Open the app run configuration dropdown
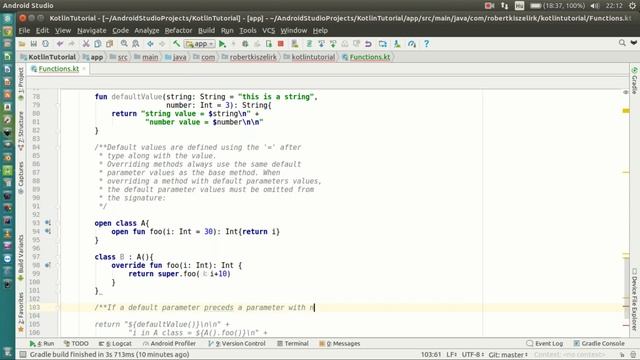Viewport: 640px width, 360px height. point(200,44)
